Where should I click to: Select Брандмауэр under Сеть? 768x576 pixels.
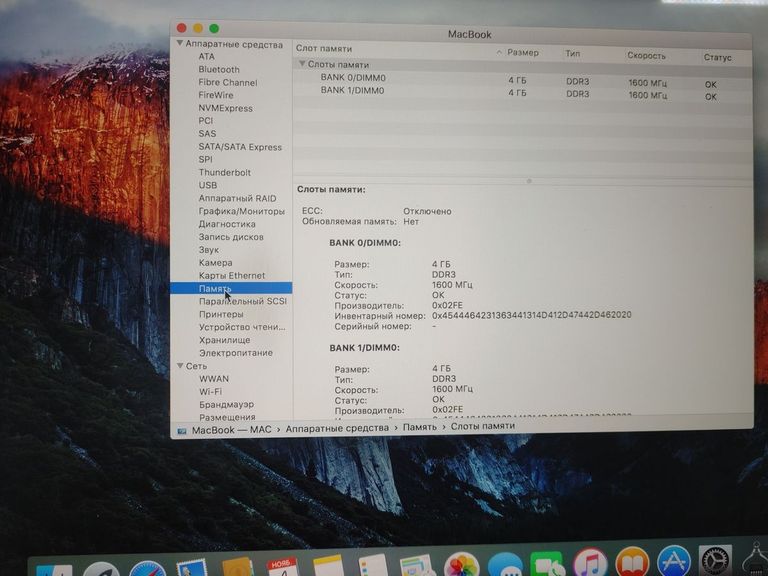tap(226, 405)
